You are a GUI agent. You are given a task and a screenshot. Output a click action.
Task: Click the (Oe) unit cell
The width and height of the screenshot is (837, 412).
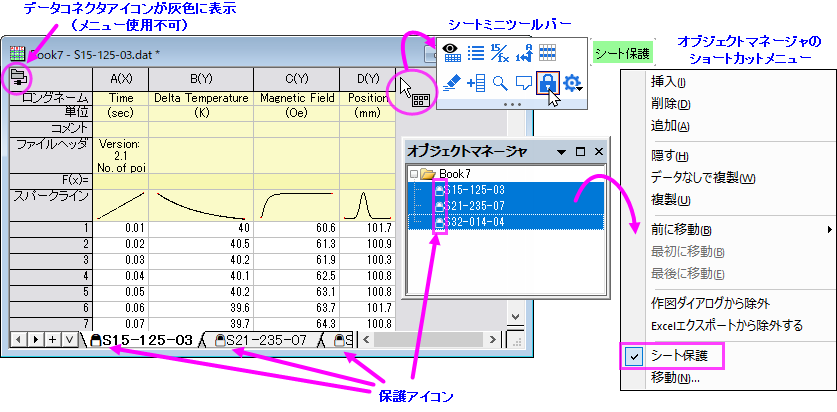click(x=297, y=113)
